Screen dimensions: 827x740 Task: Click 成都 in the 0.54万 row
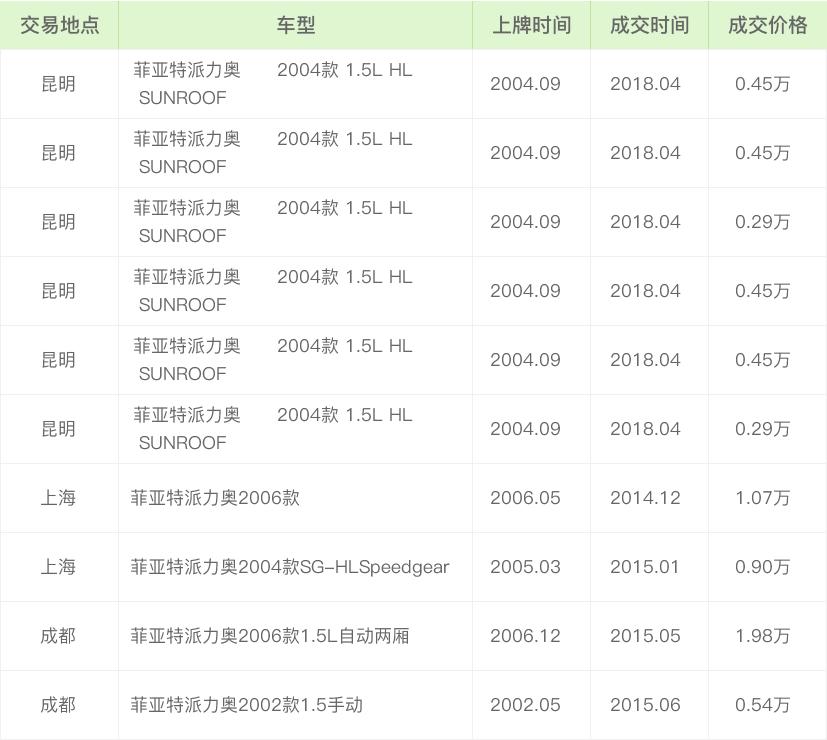coord(59,705)
